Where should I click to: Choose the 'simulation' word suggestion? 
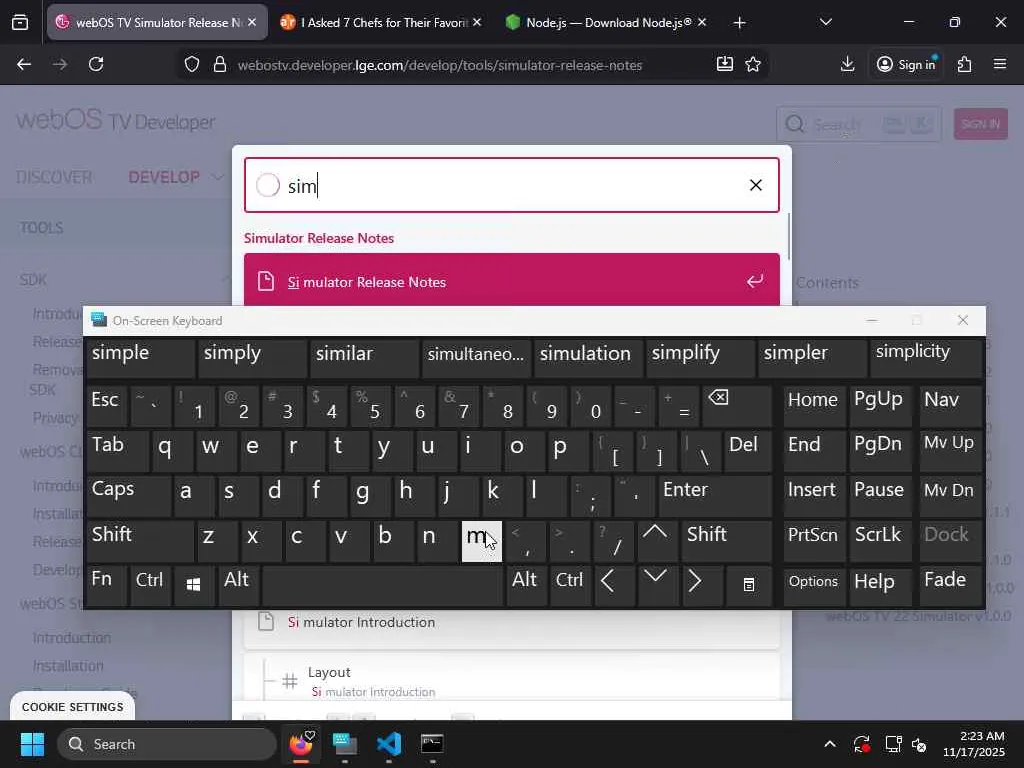pyautogui.click(x=586, y=357)
